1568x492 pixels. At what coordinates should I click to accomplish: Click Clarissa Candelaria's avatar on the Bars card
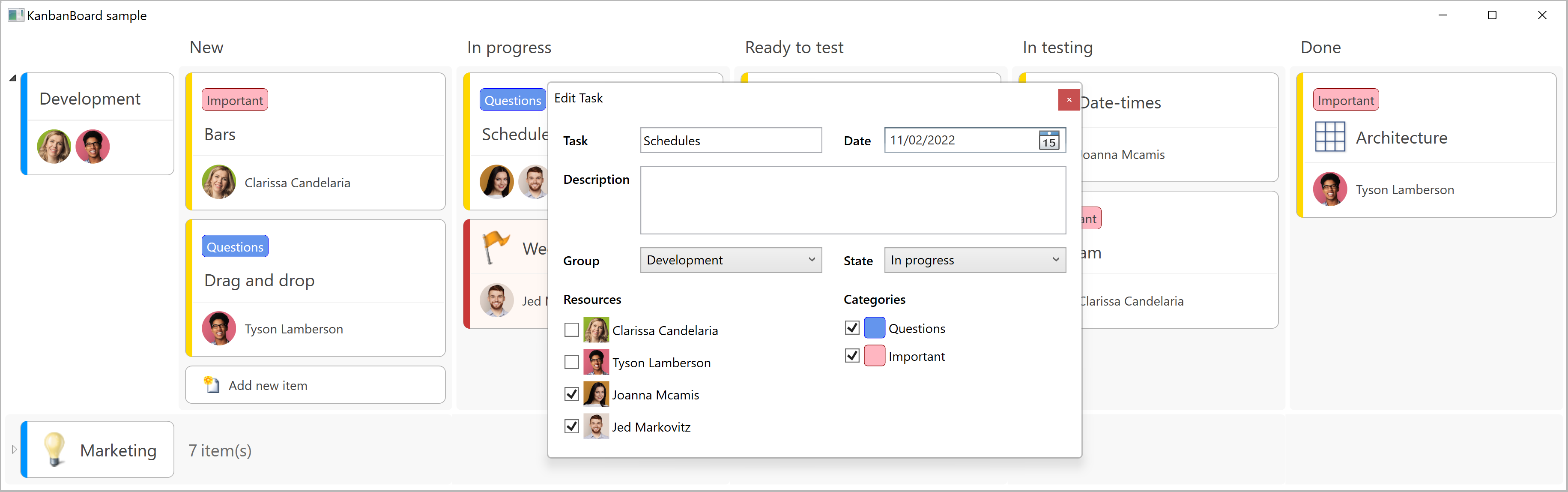pos(218,182)
